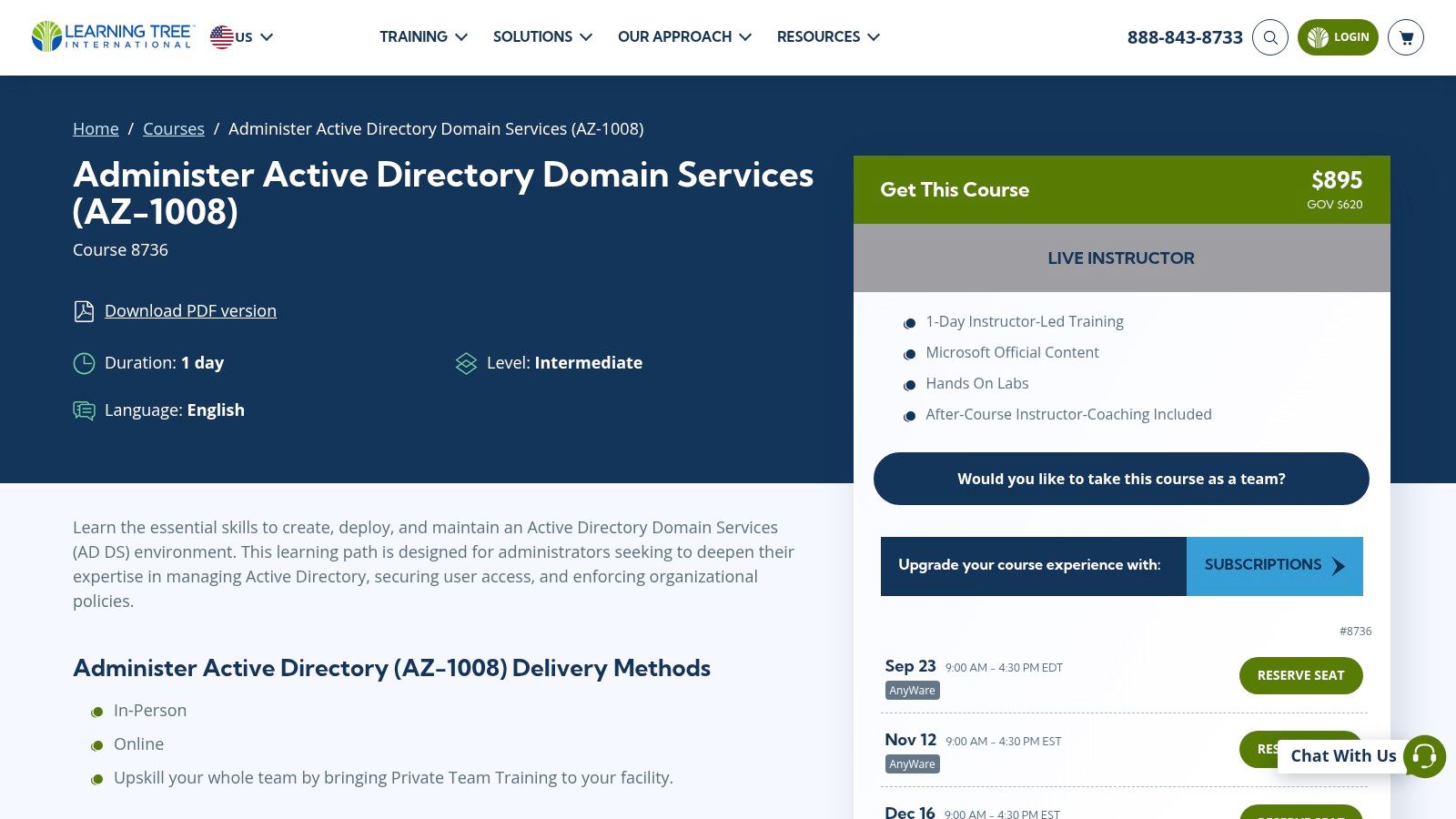The height and width of the screenshot is (819, 1456).
Task: Click the Resources menu chevron
Action: tap(874, 37)
